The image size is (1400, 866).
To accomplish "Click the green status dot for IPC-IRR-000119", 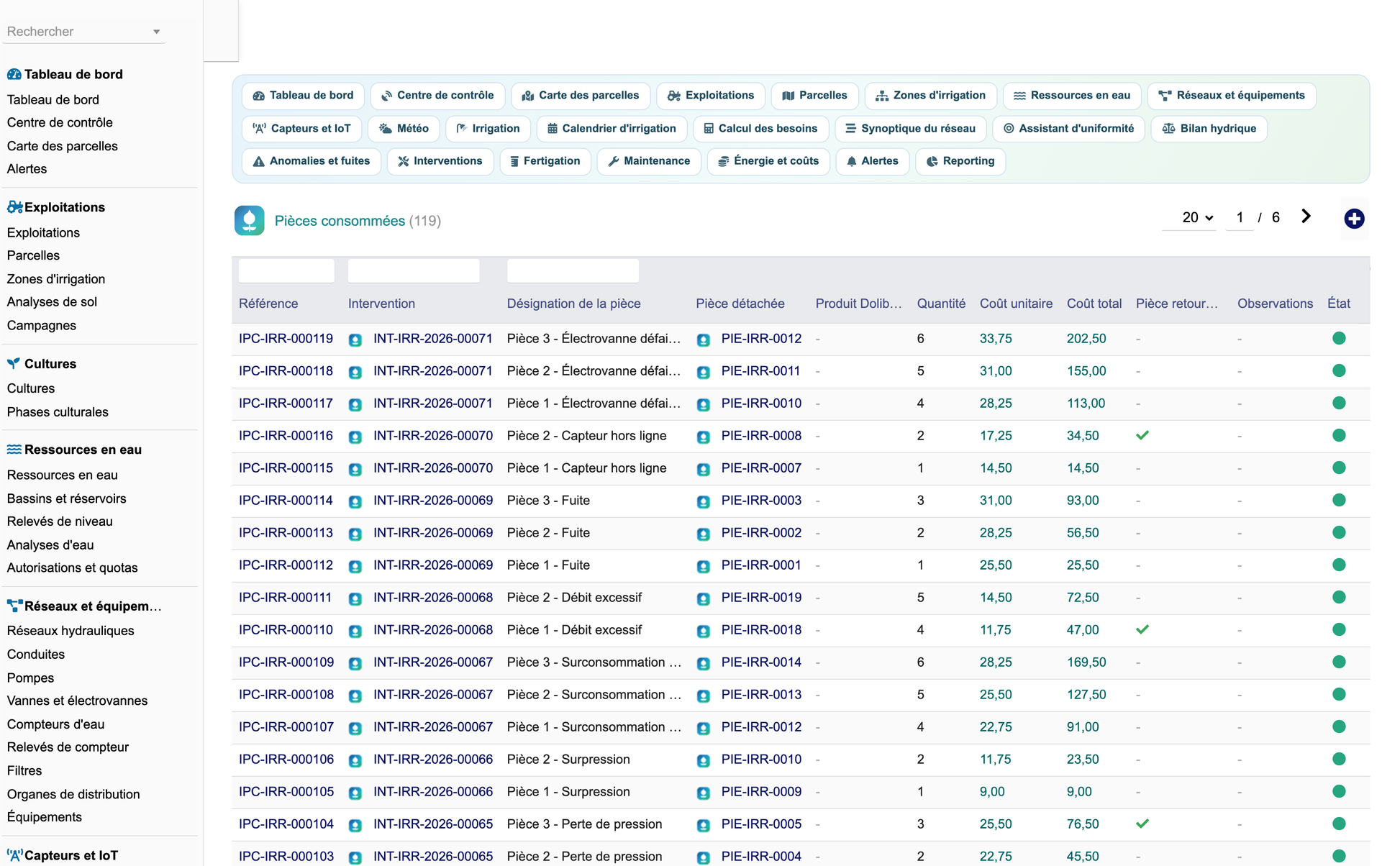I will 1339,339.
